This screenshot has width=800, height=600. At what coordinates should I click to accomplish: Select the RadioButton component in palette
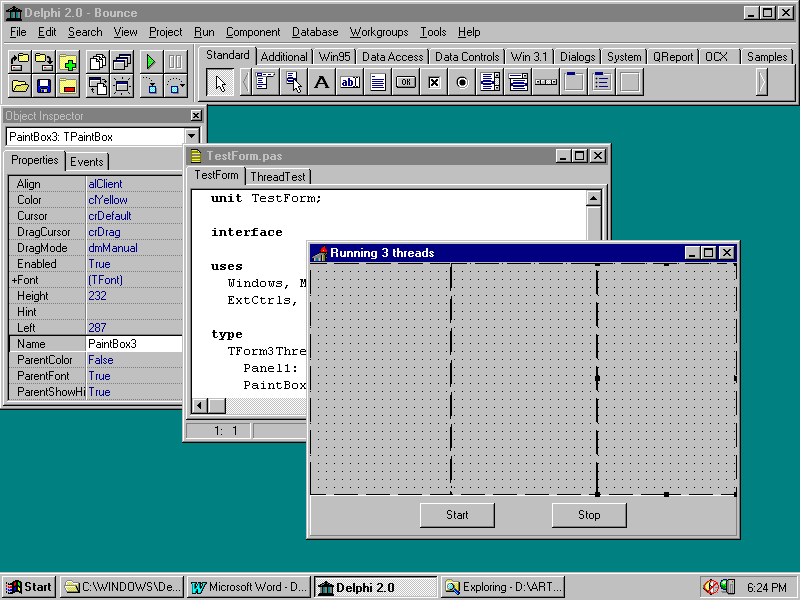(462, 82)
